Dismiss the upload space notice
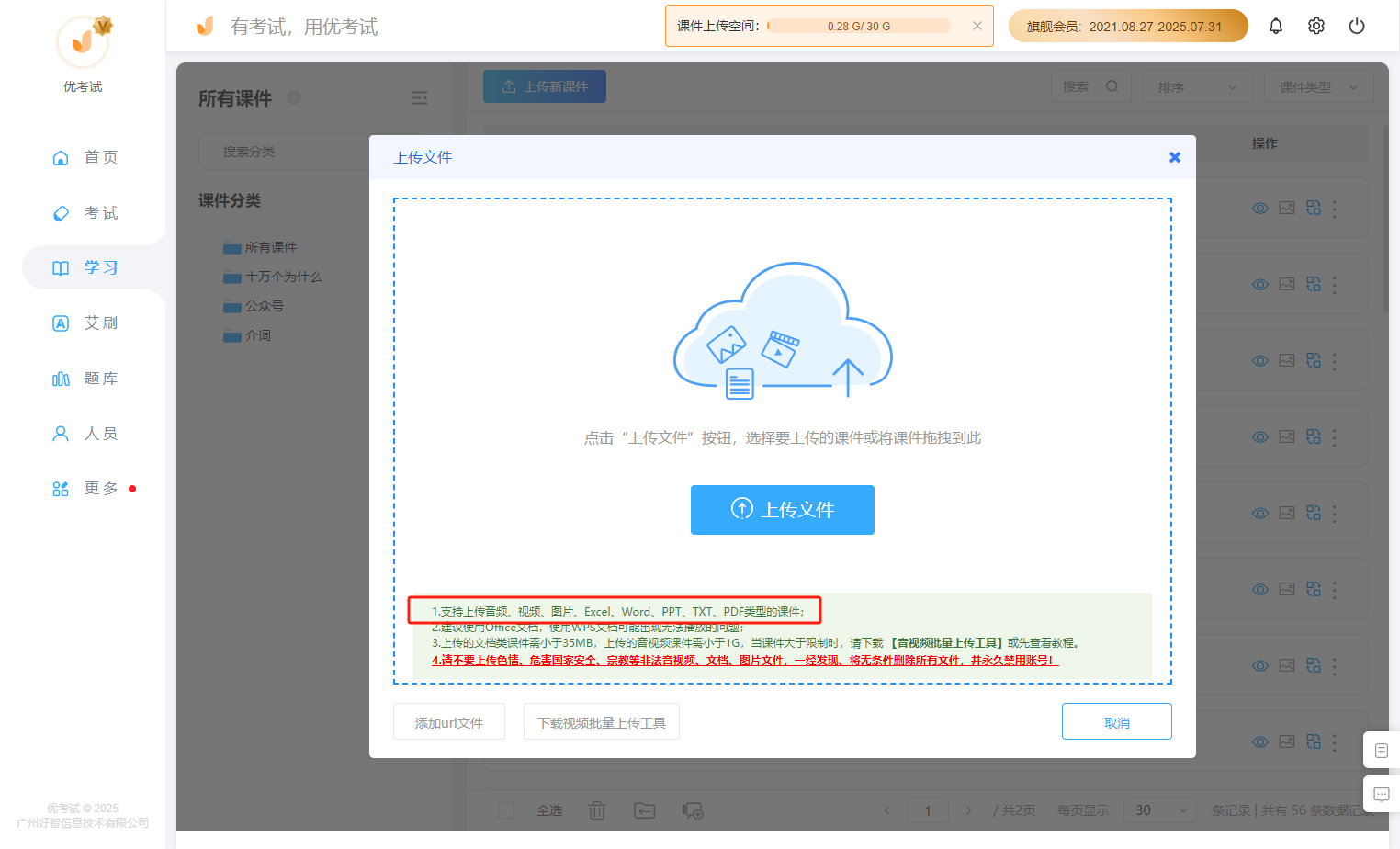This screenshot has height=849, width=1400. coord(977,26)
